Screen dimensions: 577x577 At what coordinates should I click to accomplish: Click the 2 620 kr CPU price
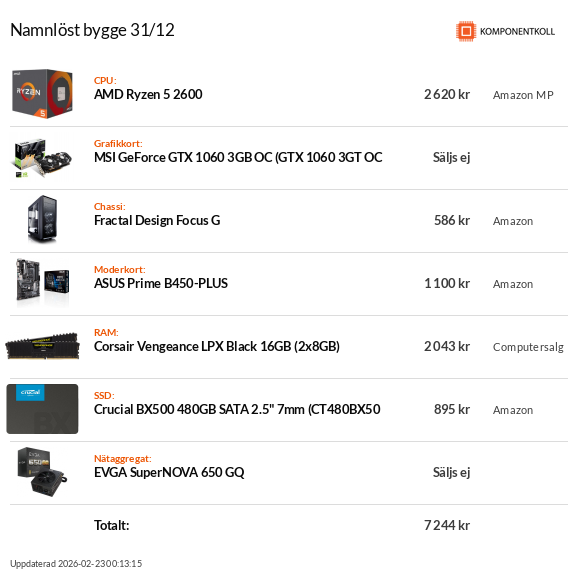(447, 95)
